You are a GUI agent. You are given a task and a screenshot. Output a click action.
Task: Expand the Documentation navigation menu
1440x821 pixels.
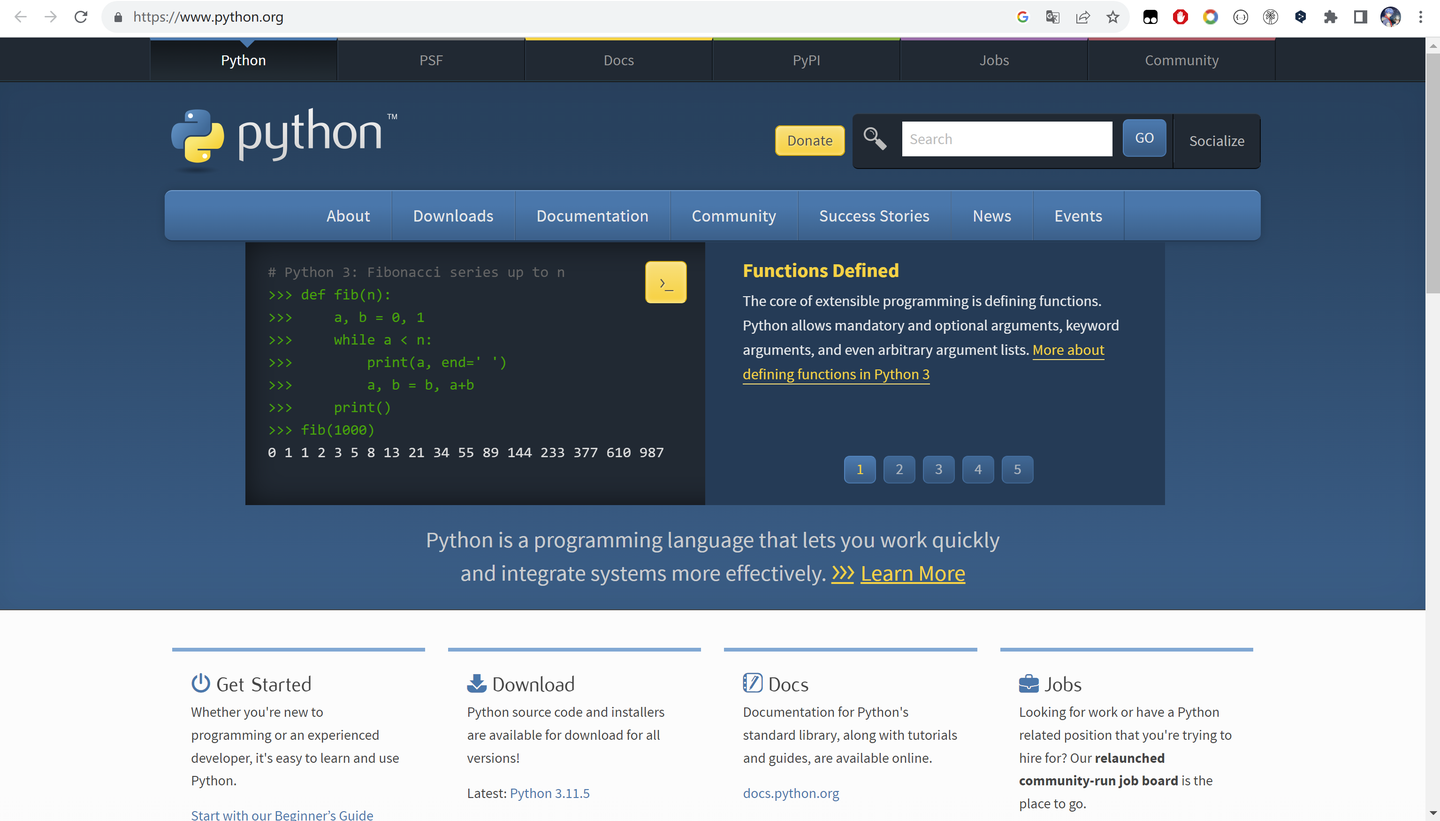(592, 215)
